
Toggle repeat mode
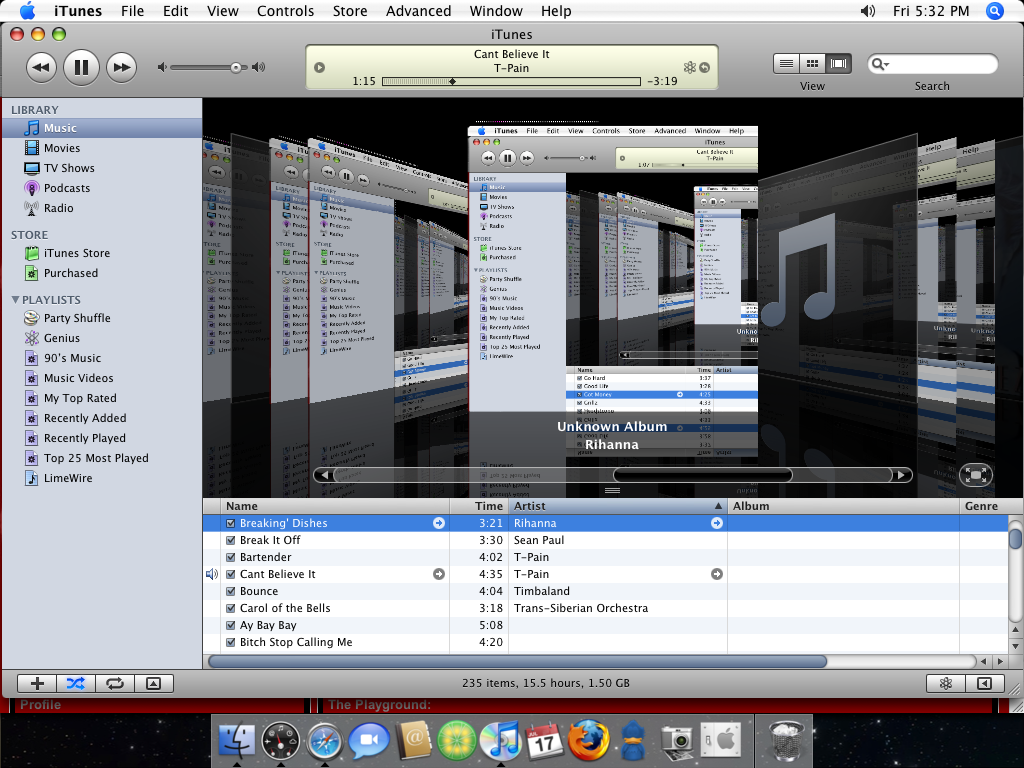pyautogui.click(x=115, y=683)
